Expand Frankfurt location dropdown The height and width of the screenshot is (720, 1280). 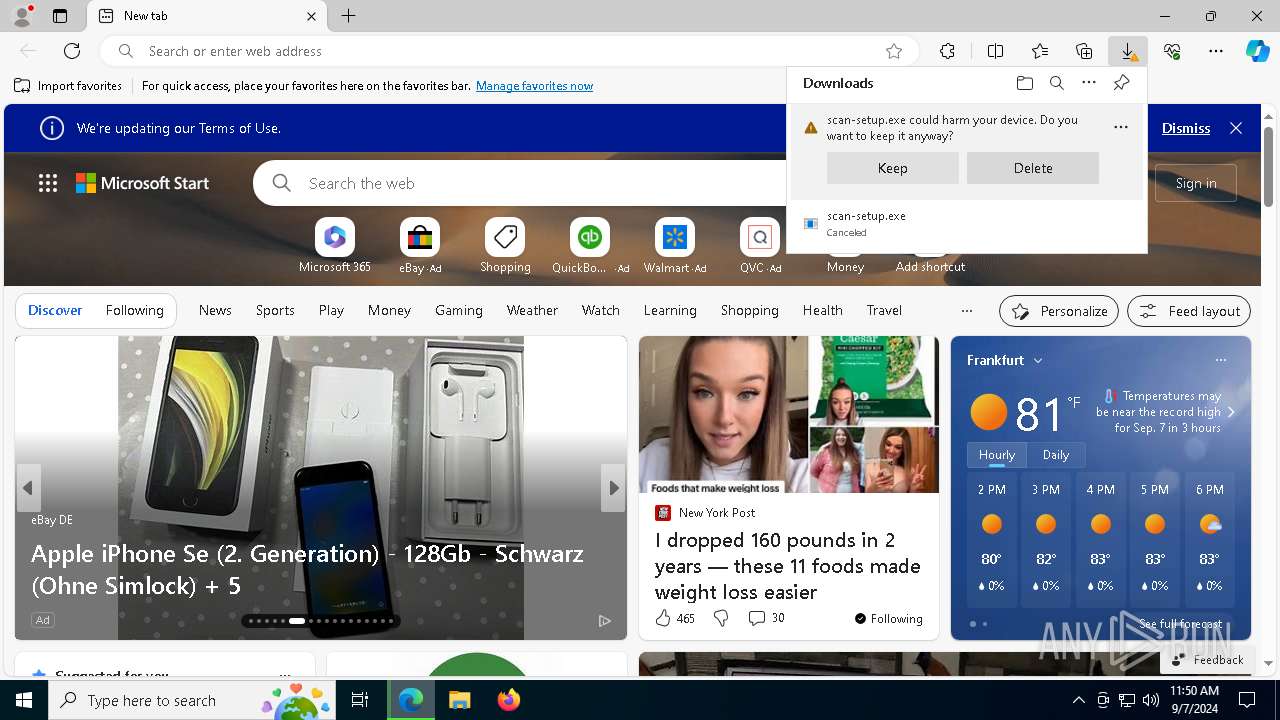pos(1038,360)
